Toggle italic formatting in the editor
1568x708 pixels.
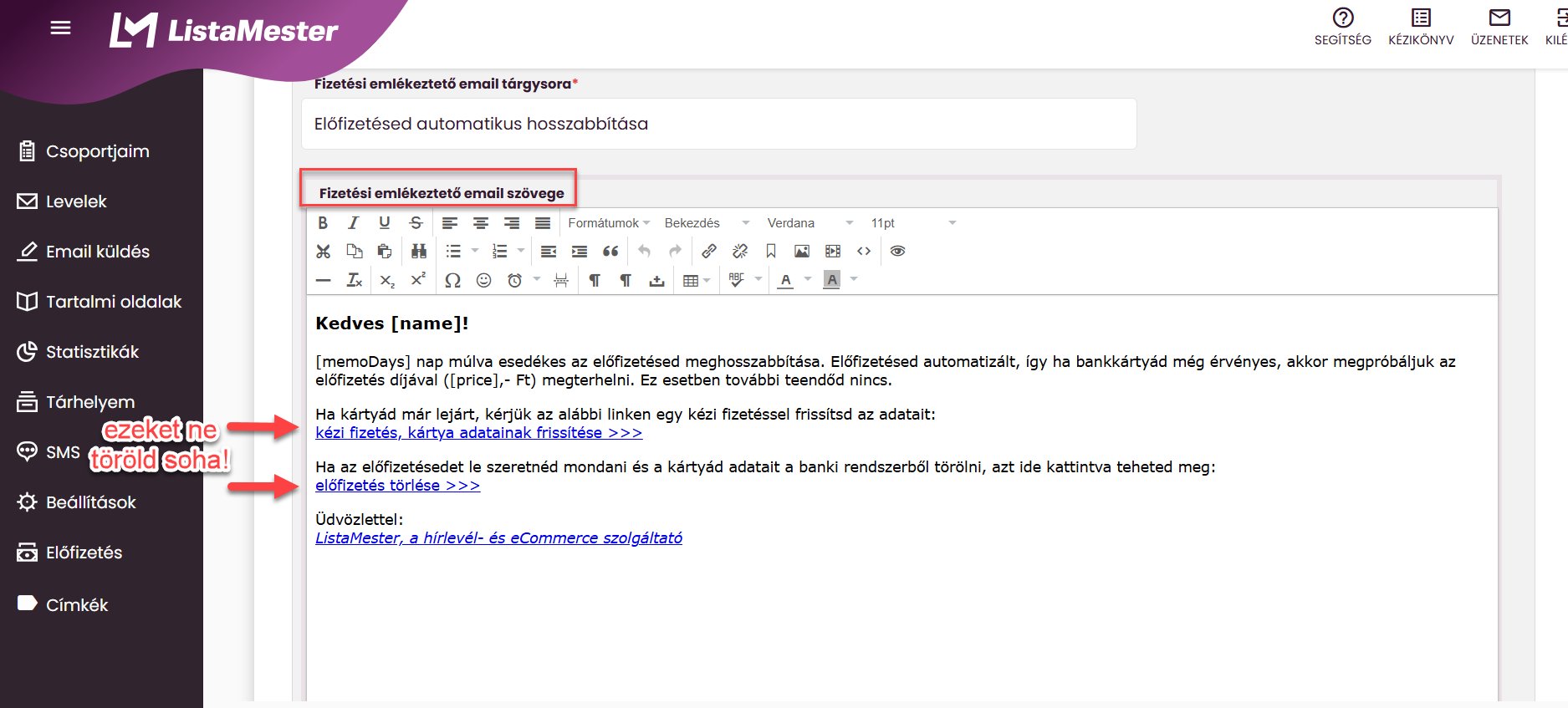[354, 223]
